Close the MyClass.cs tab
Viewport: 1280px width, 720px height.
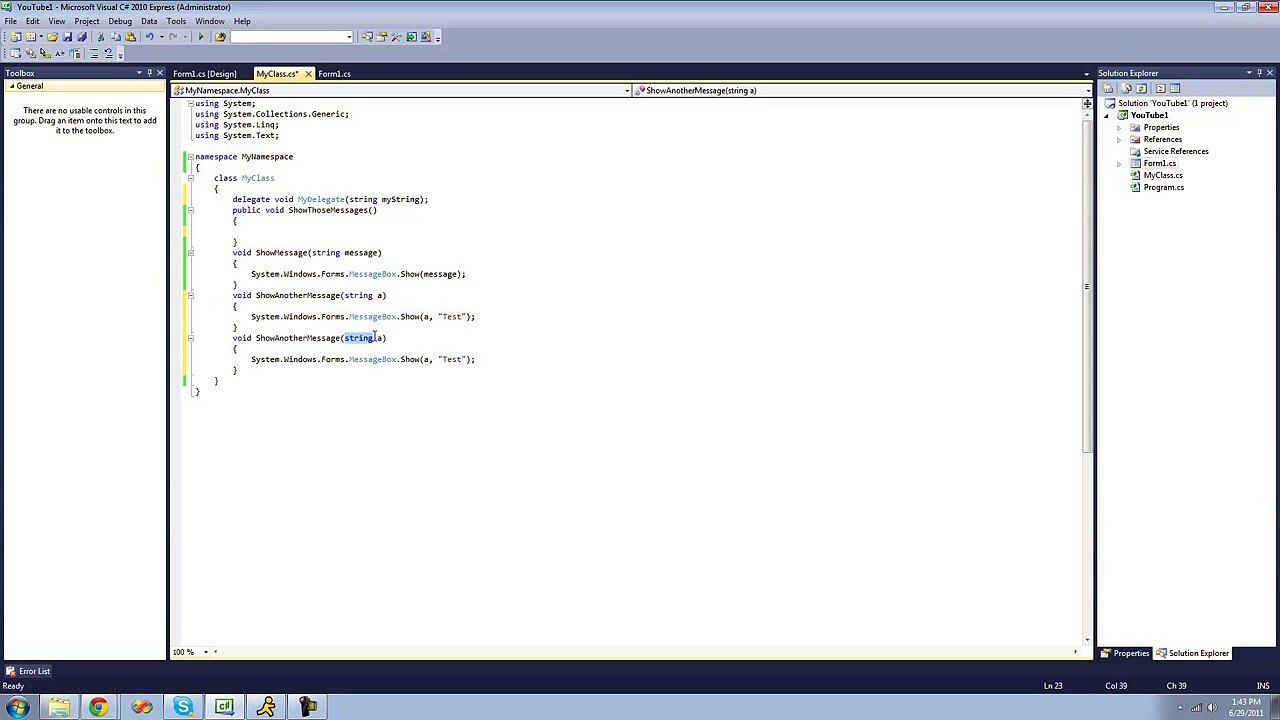tap(308, 74)
